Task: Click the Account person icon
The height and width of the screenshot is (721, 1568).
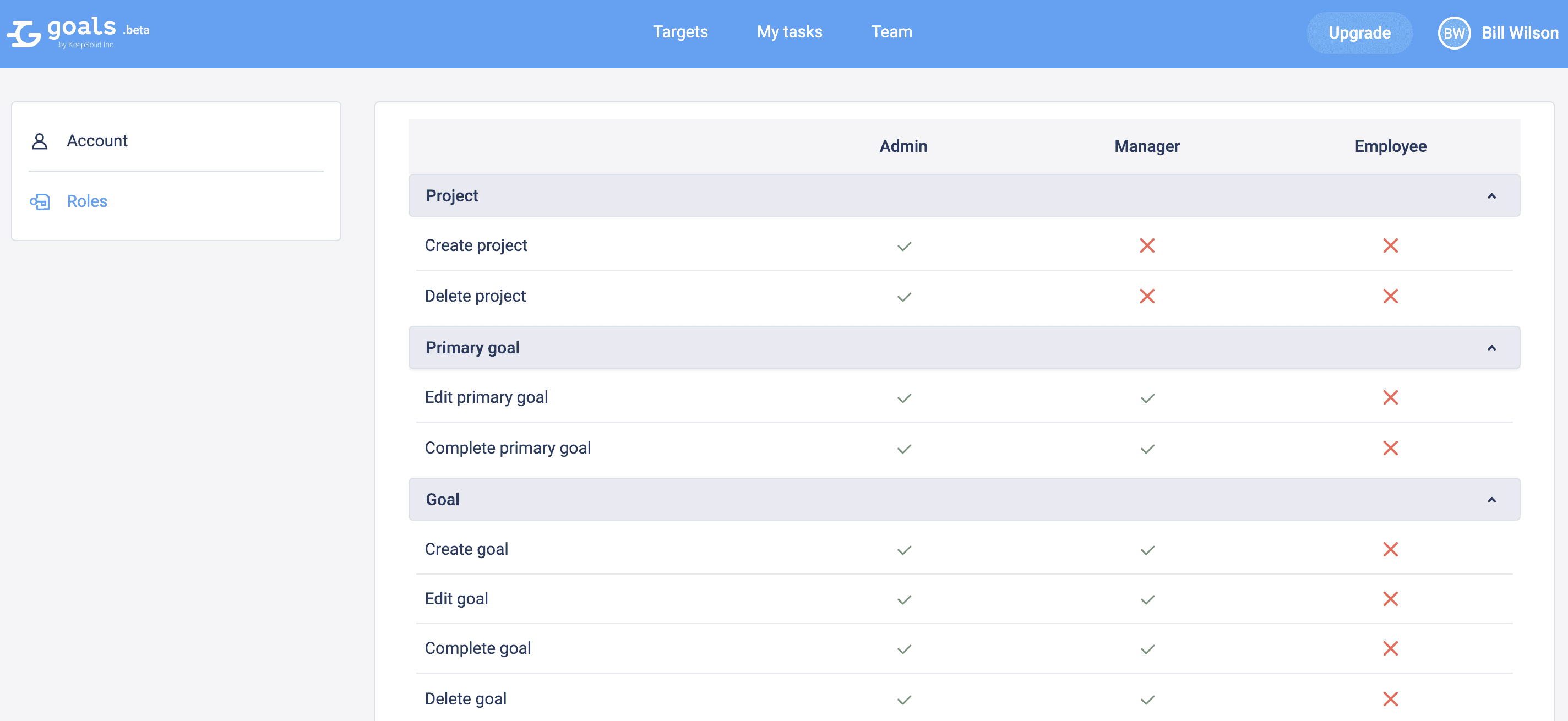Action: (40, 141)
